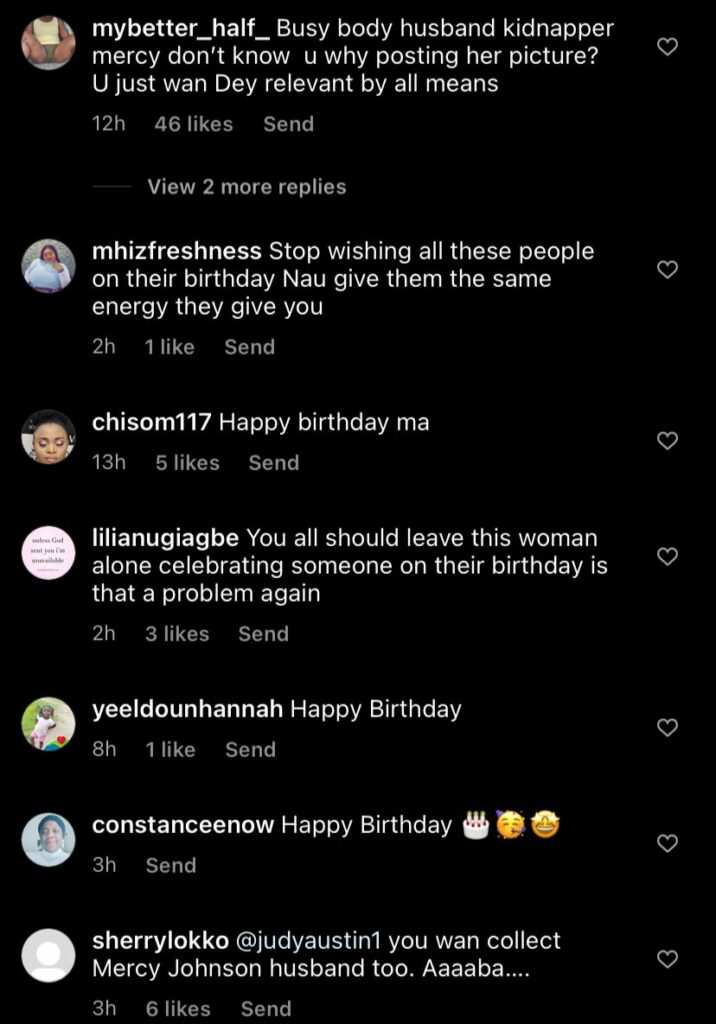Open mhizfreshness avatar
Screen dimensions: 716x1024
(48, 266)
